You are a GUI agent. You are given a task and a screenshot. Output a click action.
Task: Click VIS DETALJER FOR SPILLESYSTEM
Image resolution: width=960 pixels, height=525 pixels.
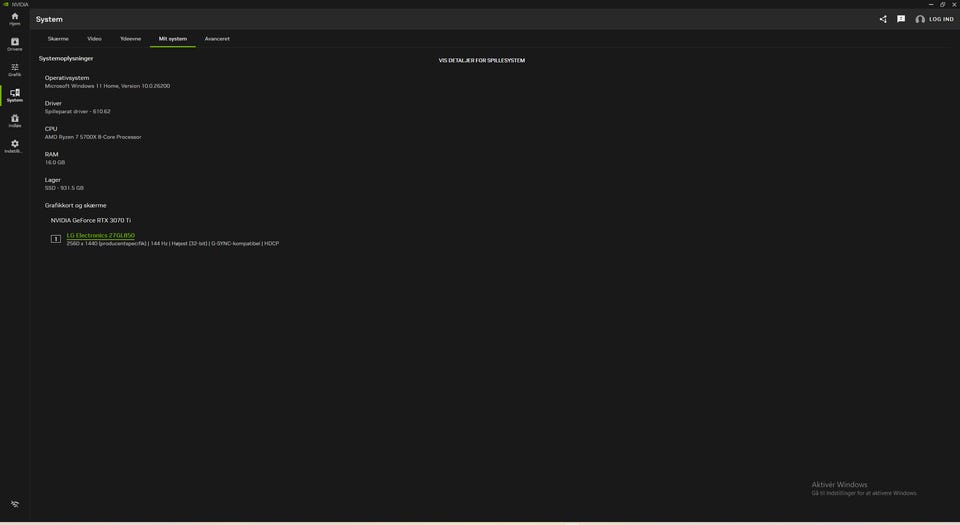[482, 61]
